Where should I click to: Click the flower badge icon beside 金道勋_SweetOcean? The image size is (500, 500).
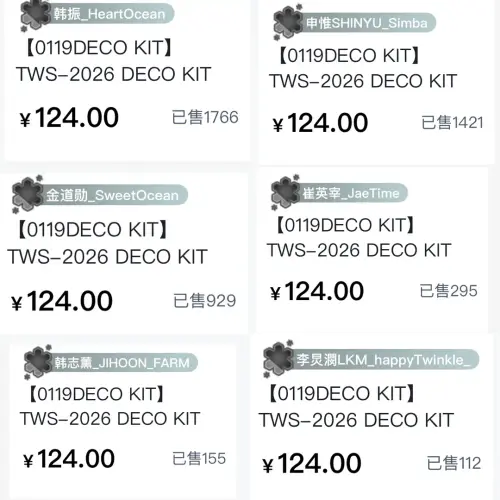pos(27,194)
